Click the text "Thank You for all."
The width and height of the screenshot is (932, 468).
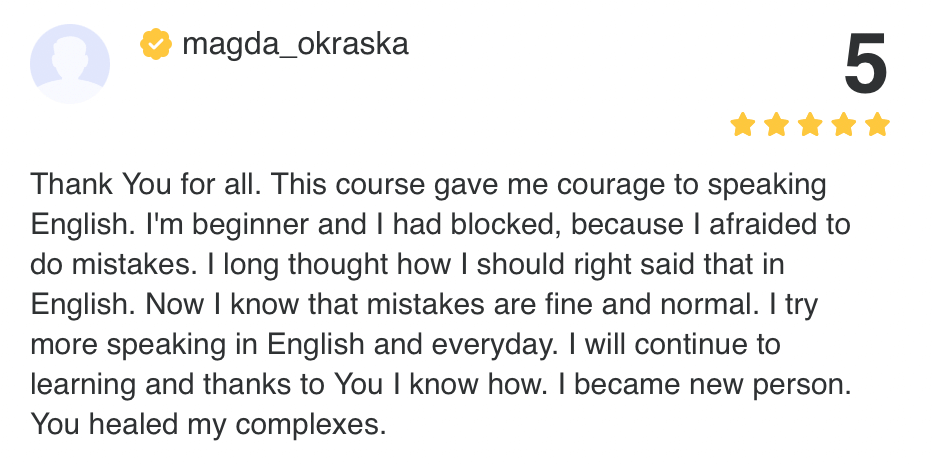(147, 185)
